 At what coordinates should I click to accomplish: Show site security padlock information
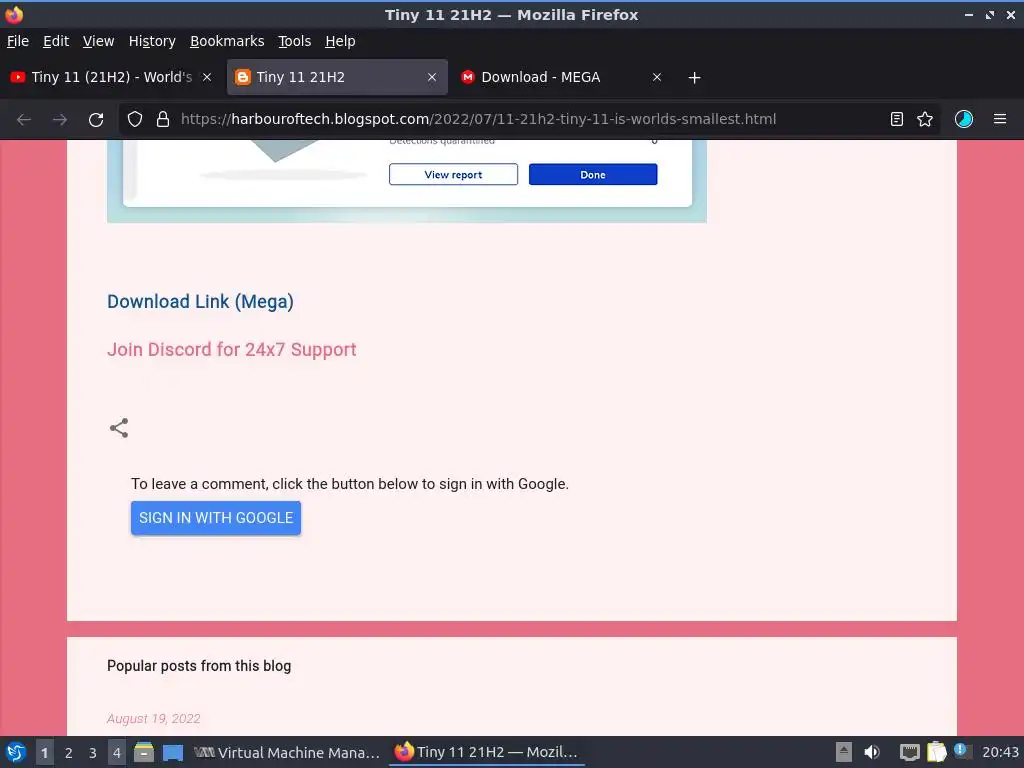163,119
